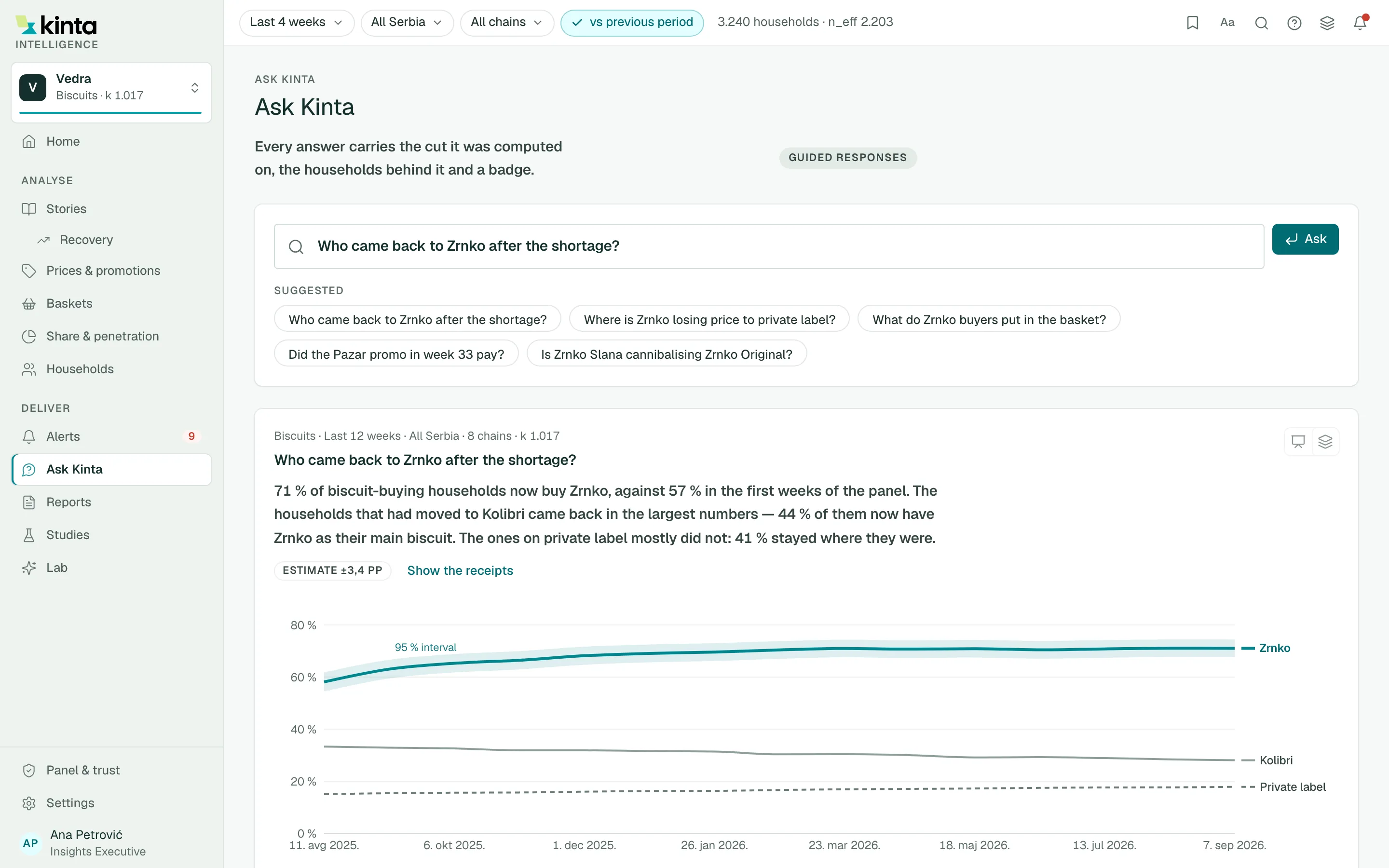
Task: Open Reports in the sidebar
Action: 111,502
